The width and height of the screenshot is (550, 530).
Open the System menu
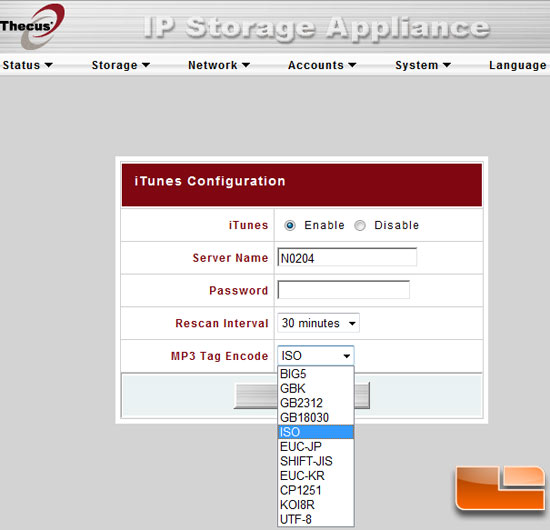click(x=423, y=65)
